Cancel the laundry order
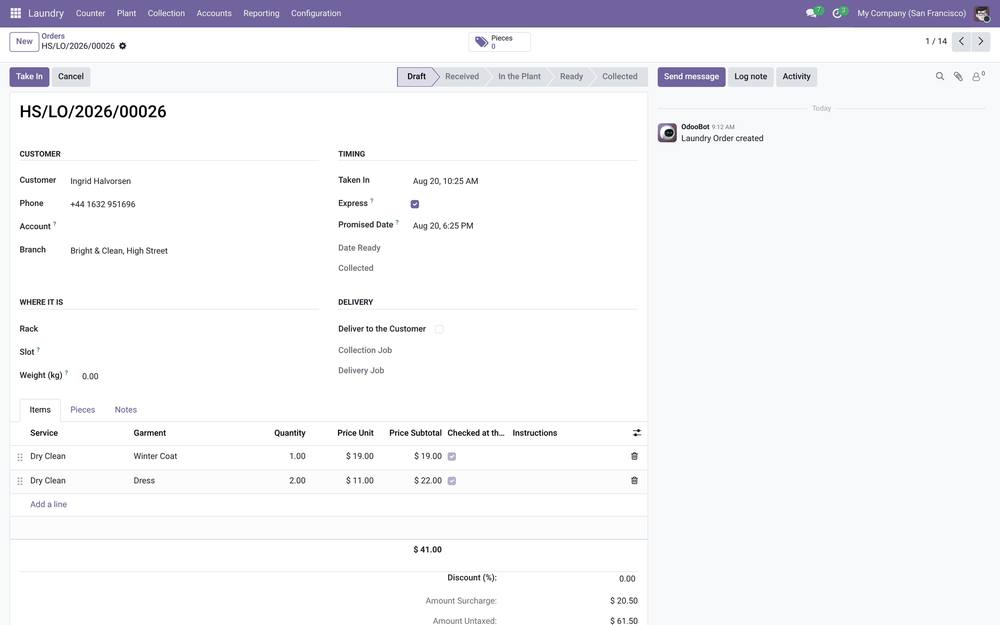 pos(71,77)
